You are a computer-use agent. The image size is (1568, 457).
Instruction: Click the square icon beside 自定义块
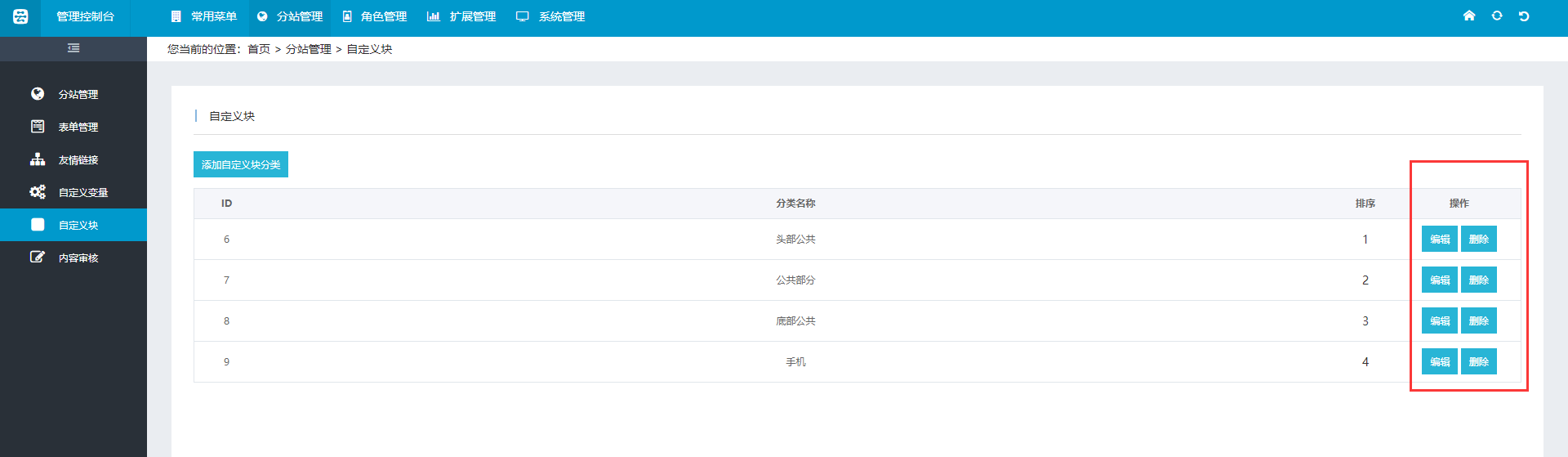pos(38,225)
